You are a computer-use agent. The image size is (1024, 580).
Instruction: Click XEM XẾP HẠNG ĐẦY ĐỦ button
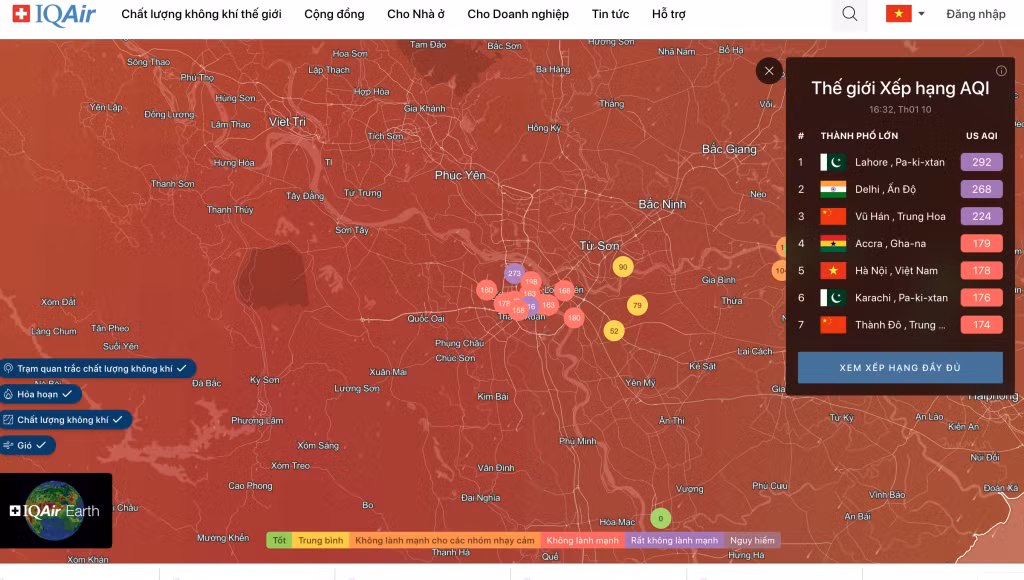pos(900,368)
